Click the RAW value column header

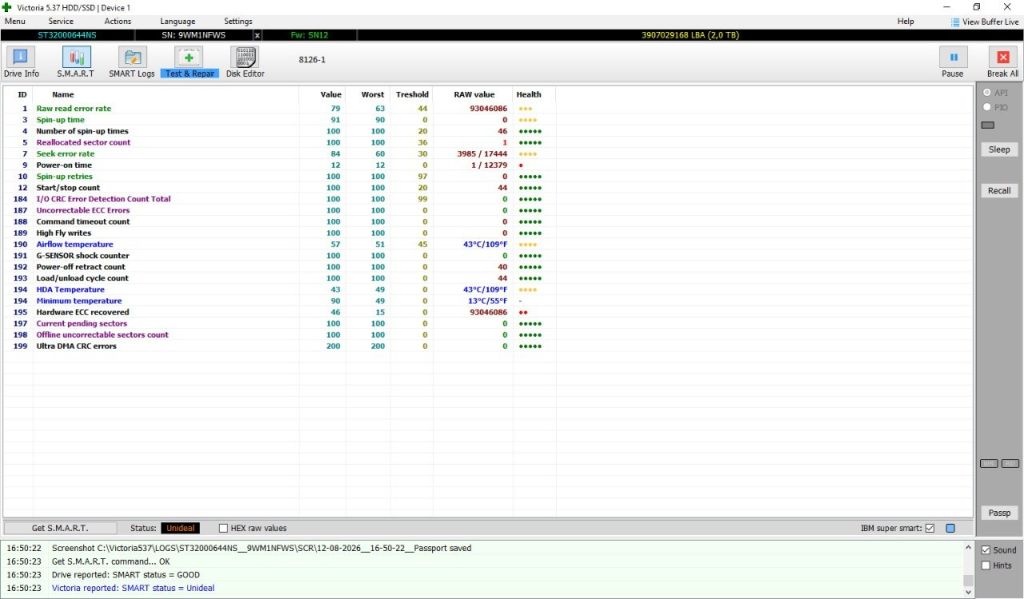coord(474,95)
